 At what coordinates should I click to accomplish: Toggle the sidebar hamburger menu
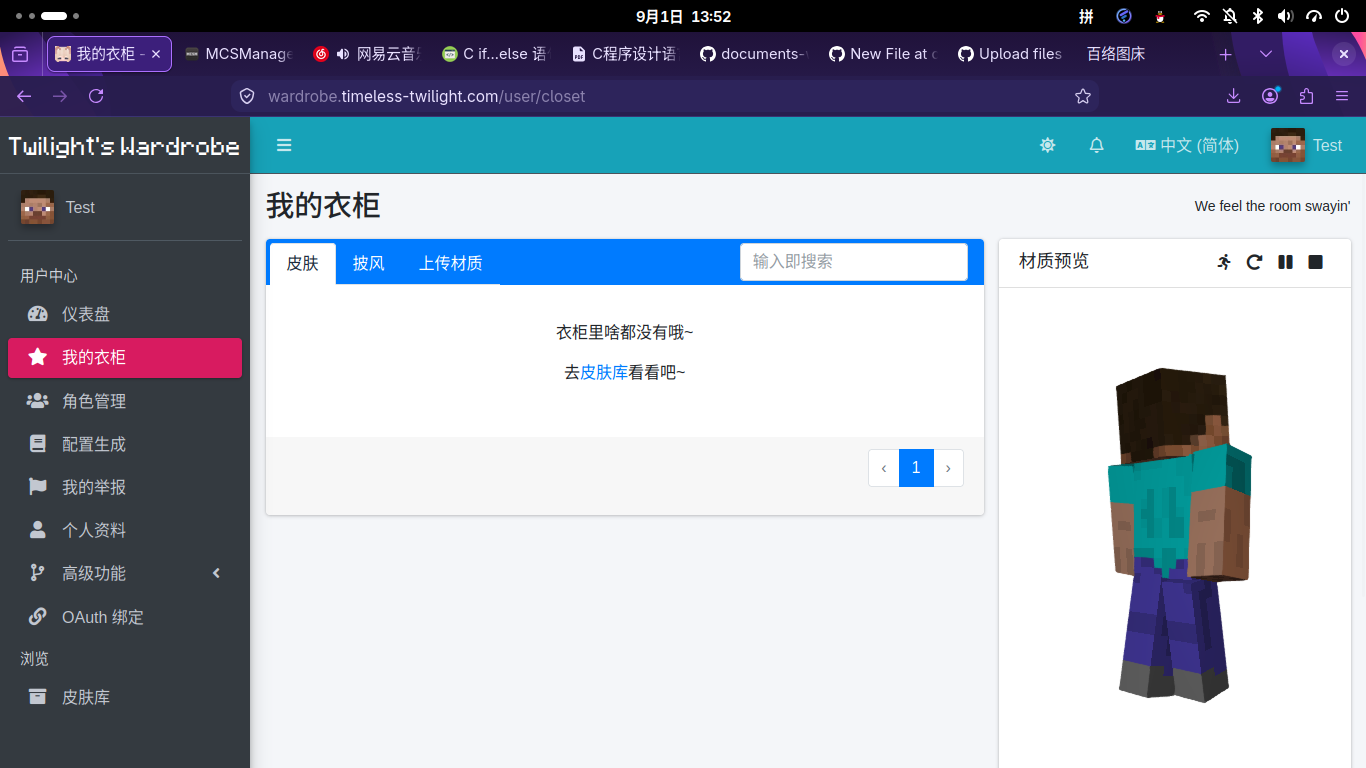[284, 145]
